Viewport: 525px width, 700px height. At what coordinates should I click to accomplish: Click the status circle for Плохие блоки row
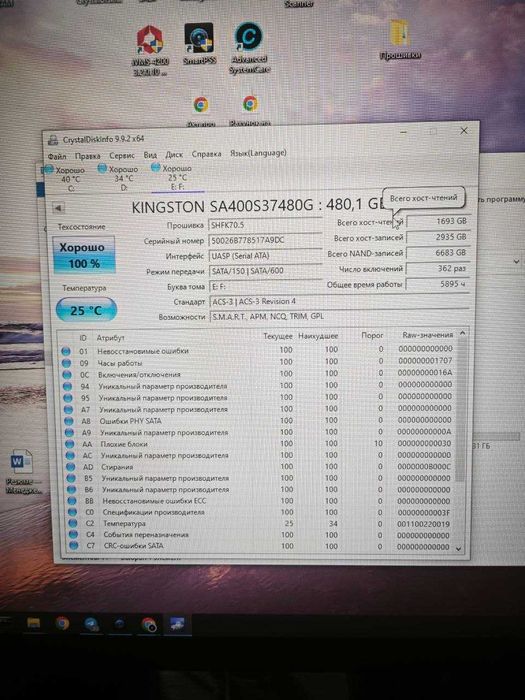click(x=69, y=444)
